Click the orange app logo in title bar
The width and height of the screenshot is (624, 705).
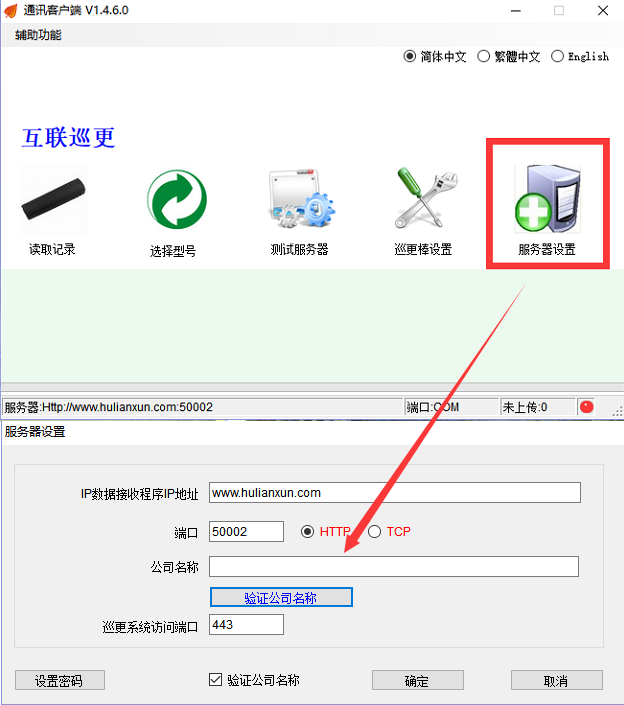pyautogui.click(x=10, y=10)
